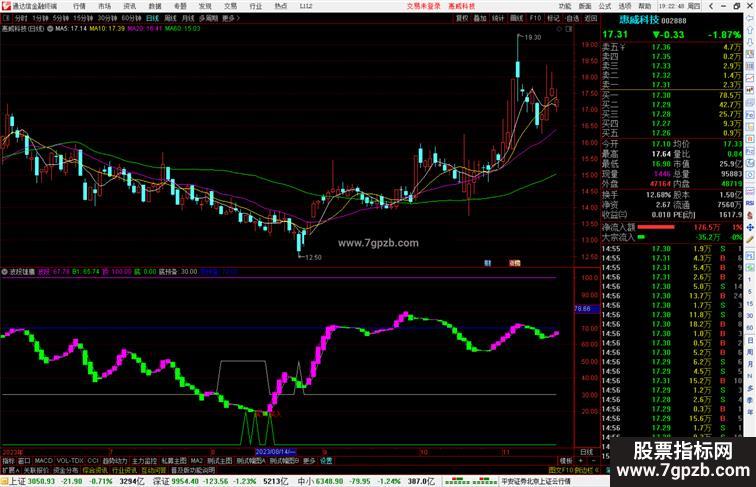The height and width of the screenshot is (487, 756).
Task: Open the 资金分布 tab
Action: click(x=66, y=470)
